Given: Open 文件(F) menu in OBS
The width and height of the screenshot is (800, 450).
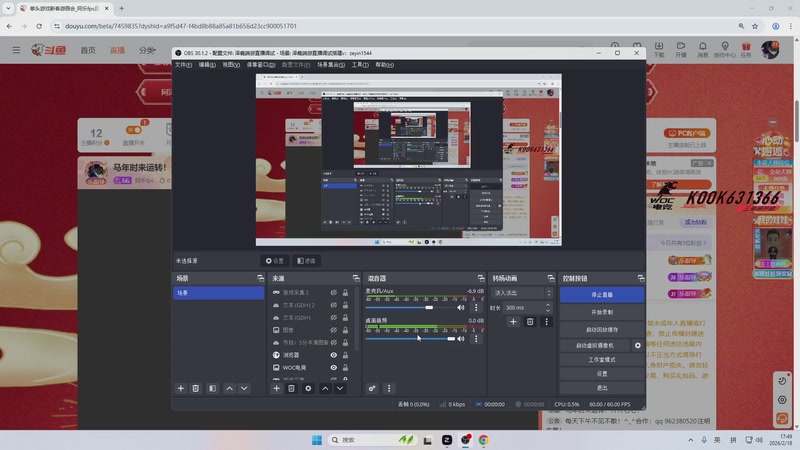Looking at the screenshot, I should click(183, 65).
